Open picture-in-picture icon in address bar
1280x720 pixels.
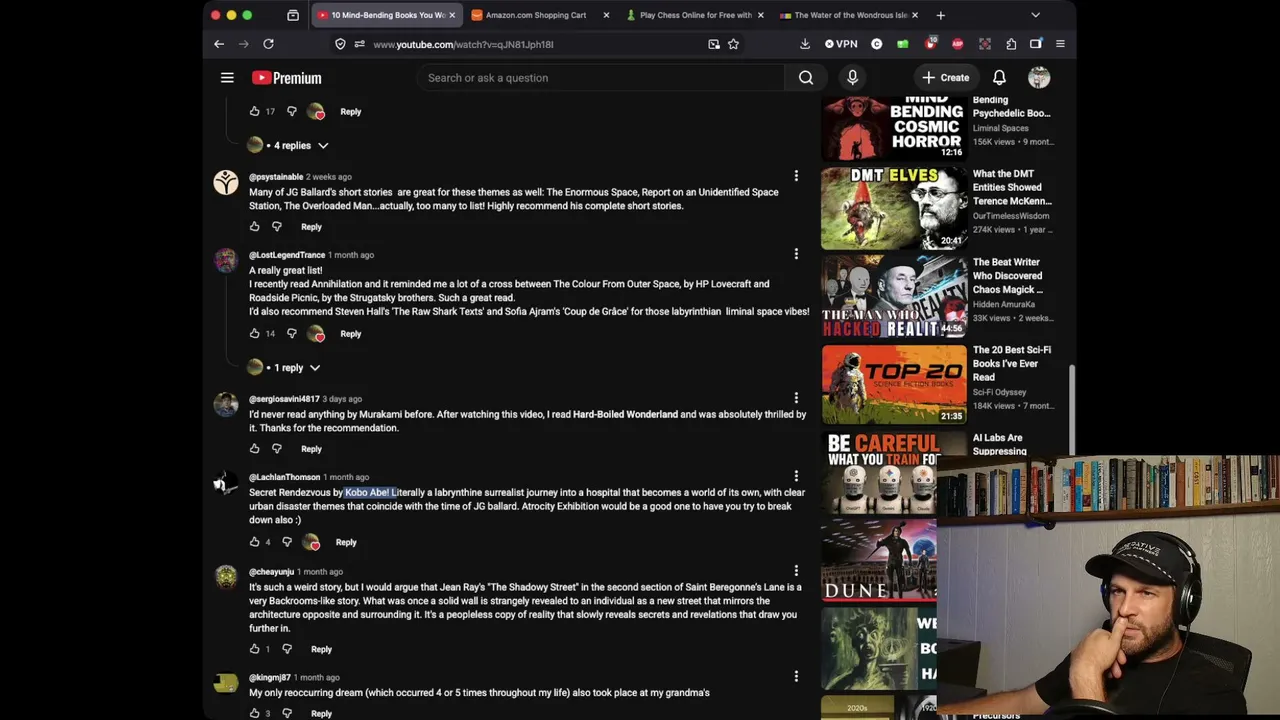tap(714, 44)
